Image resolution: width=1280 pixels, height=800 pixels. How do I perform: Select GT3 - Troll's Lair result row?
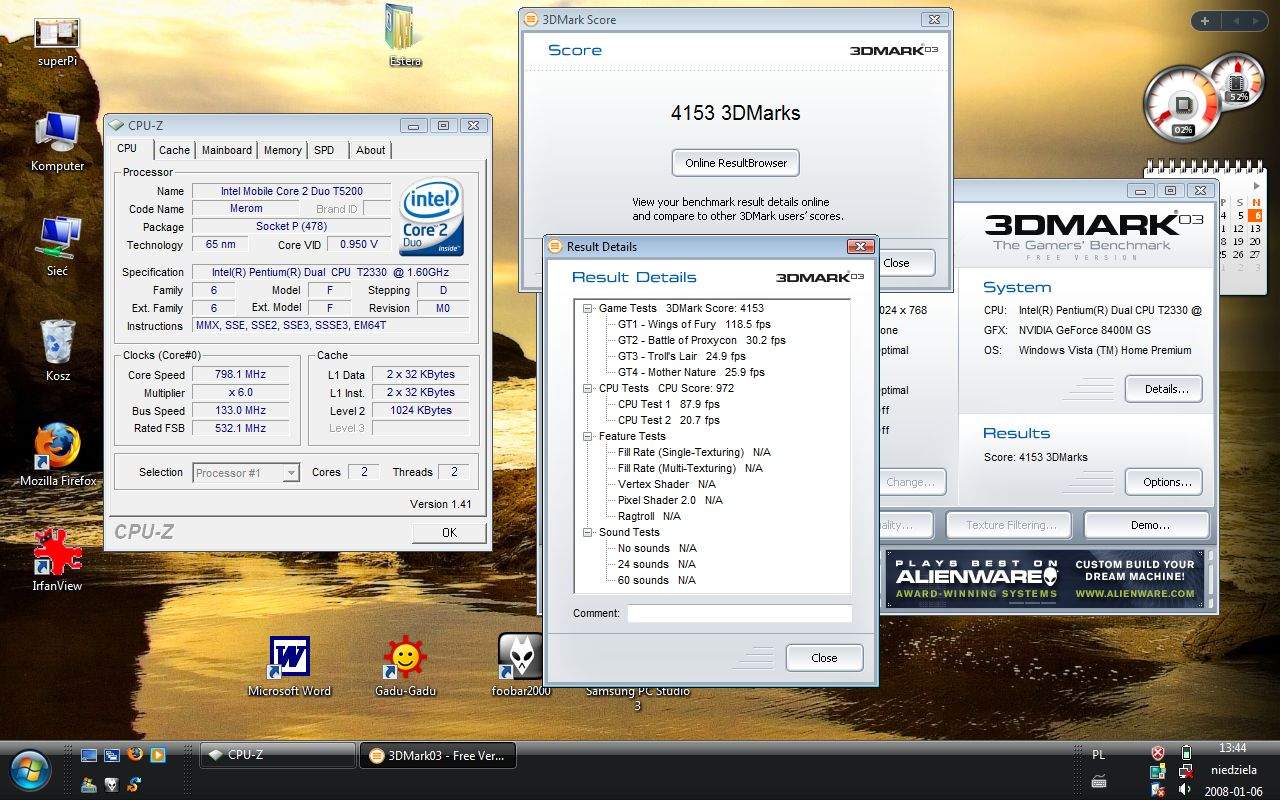coord(682,356)
